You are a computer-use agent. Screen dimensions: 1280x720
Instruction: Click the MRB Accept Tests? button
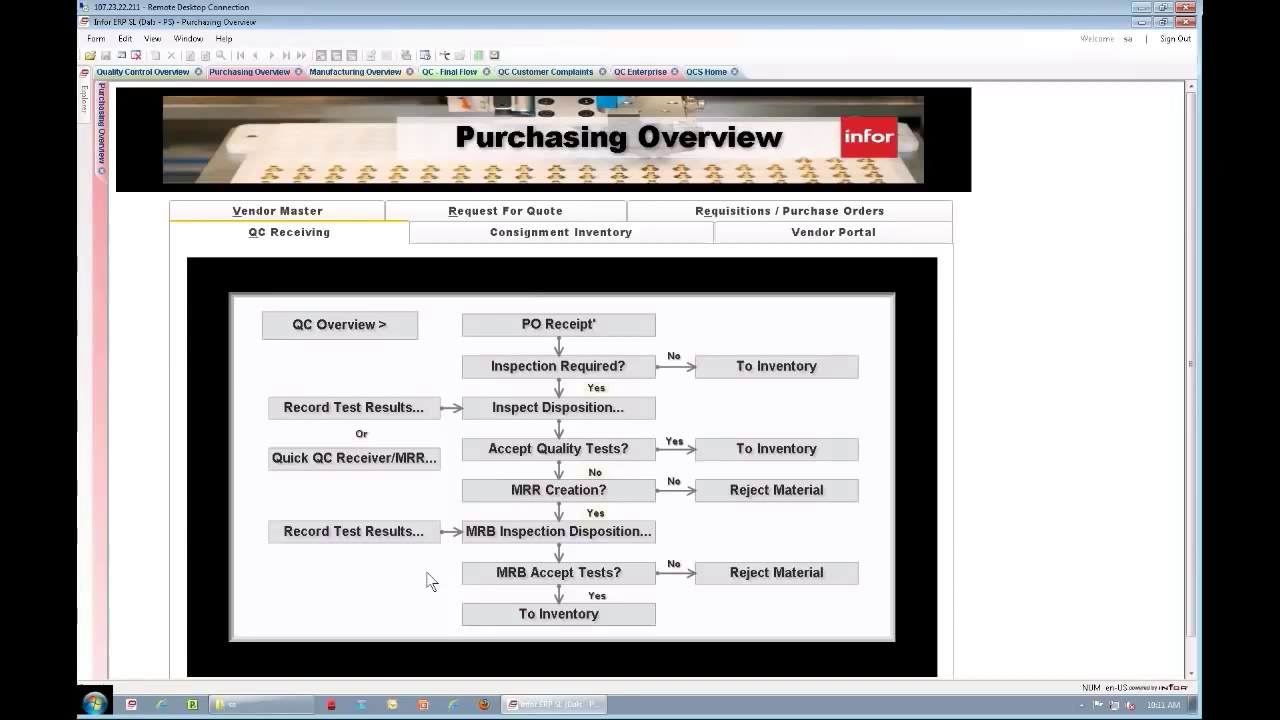coord(558,573)
